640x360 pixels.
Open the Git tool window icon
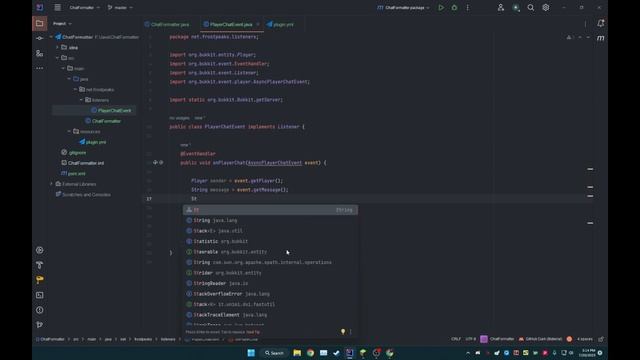click(40, 325)
